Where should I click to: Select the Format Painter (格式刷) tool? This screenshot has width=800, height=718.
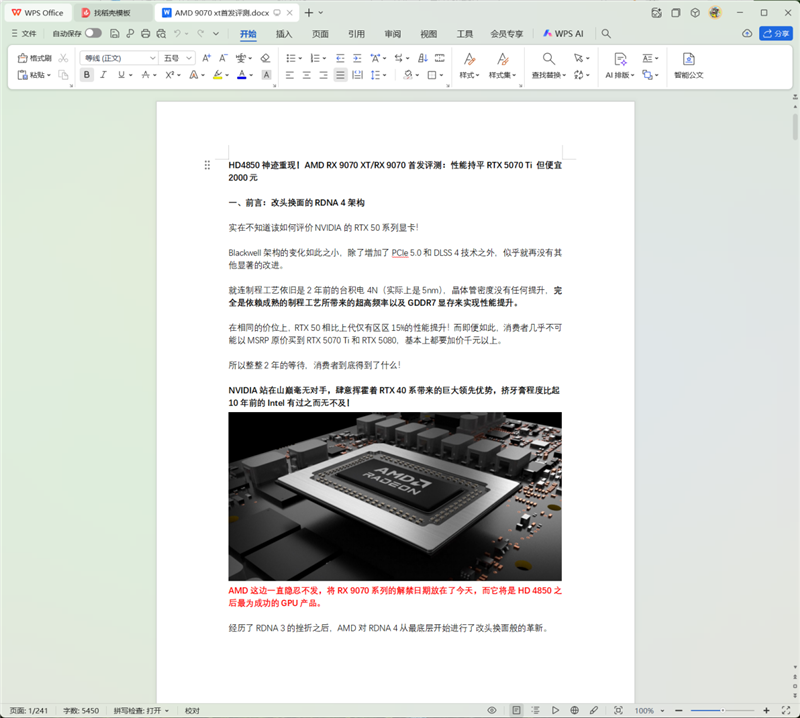30,58
